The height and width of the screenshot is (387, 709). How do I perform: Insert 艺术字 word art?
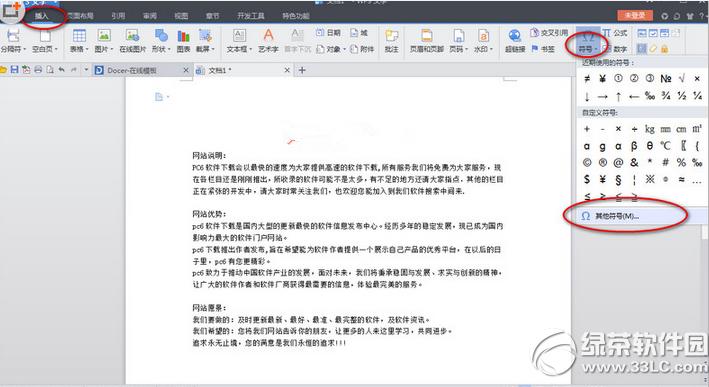tap(268, 40)
